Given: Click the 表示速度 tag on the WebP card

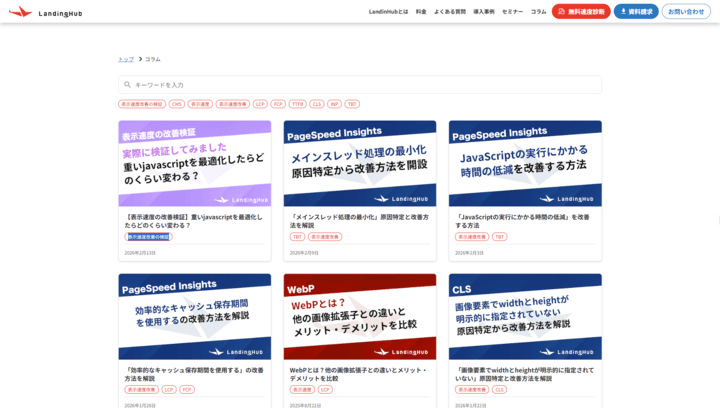Looking at the screenshot, I should tap(302, 390).
